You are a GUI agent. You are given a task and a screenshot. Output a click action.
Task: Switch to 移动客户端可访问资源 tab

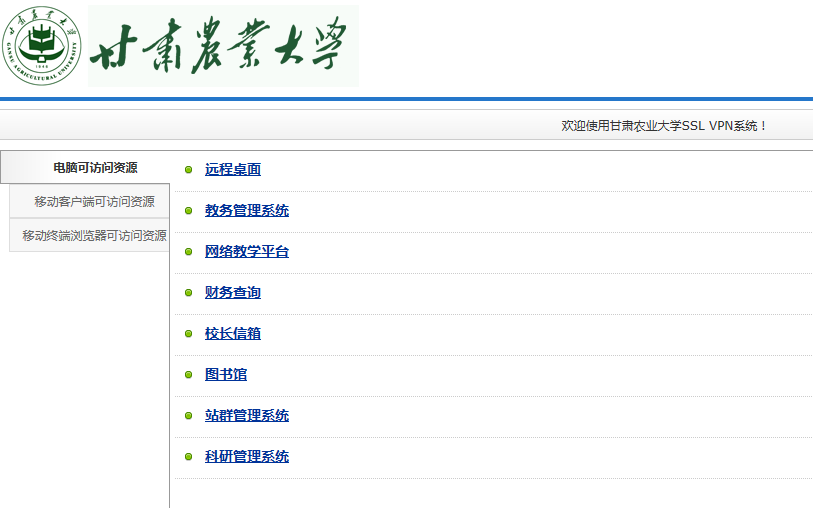[89, 201]
